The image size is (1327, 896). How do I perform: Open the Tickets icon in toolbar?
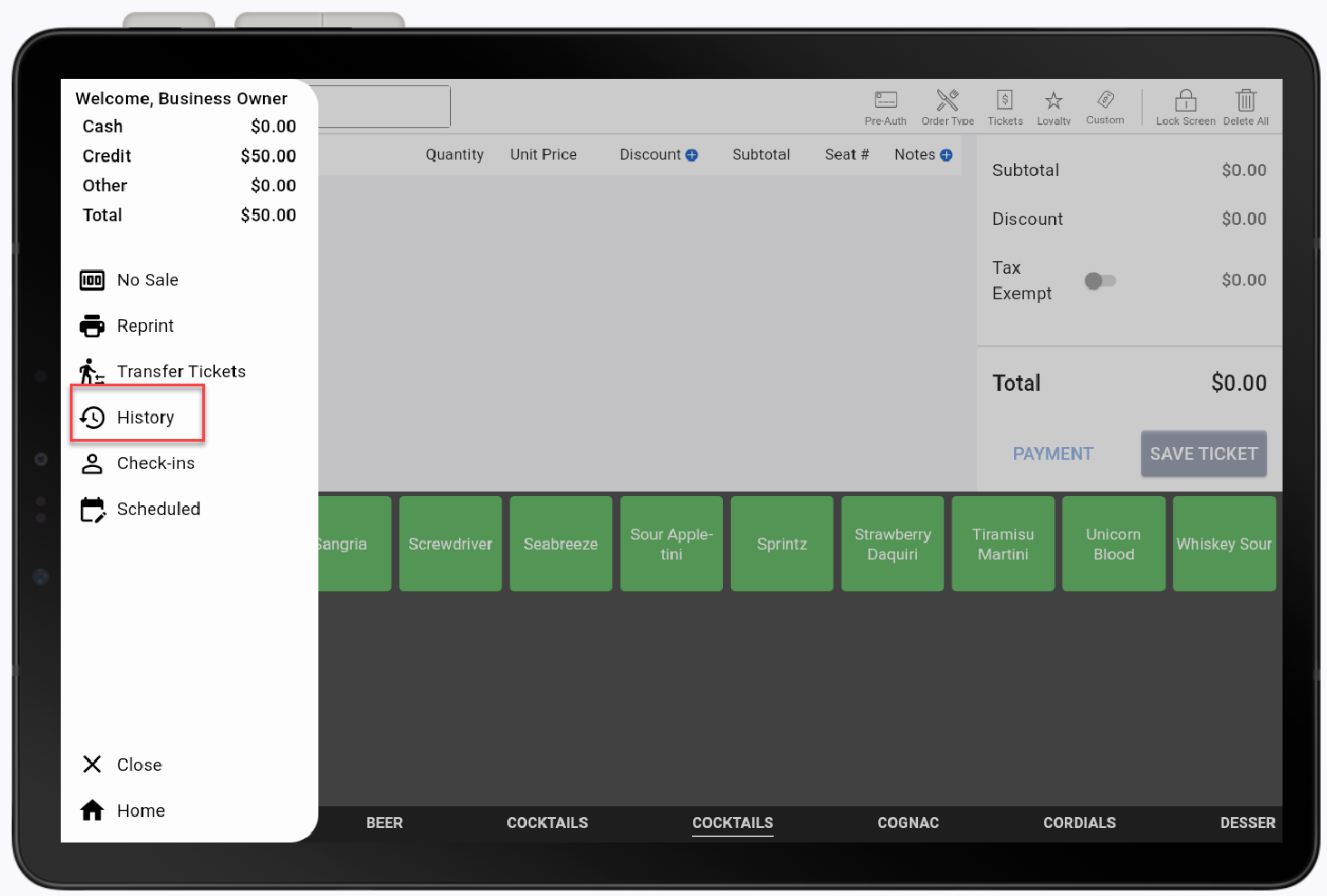[1004, 101]
